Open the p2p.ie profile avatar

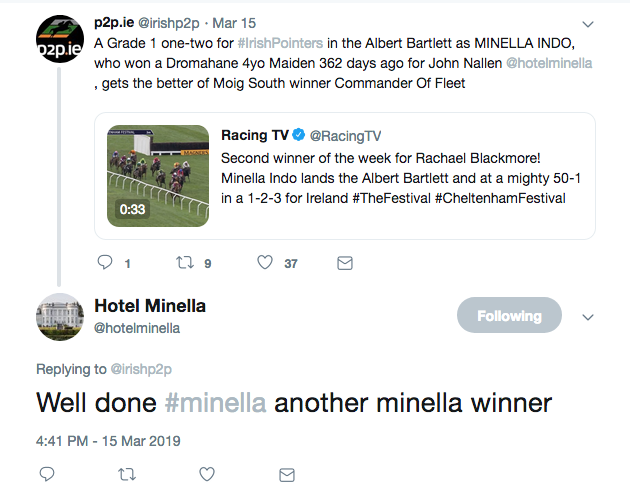pos(60,39)
